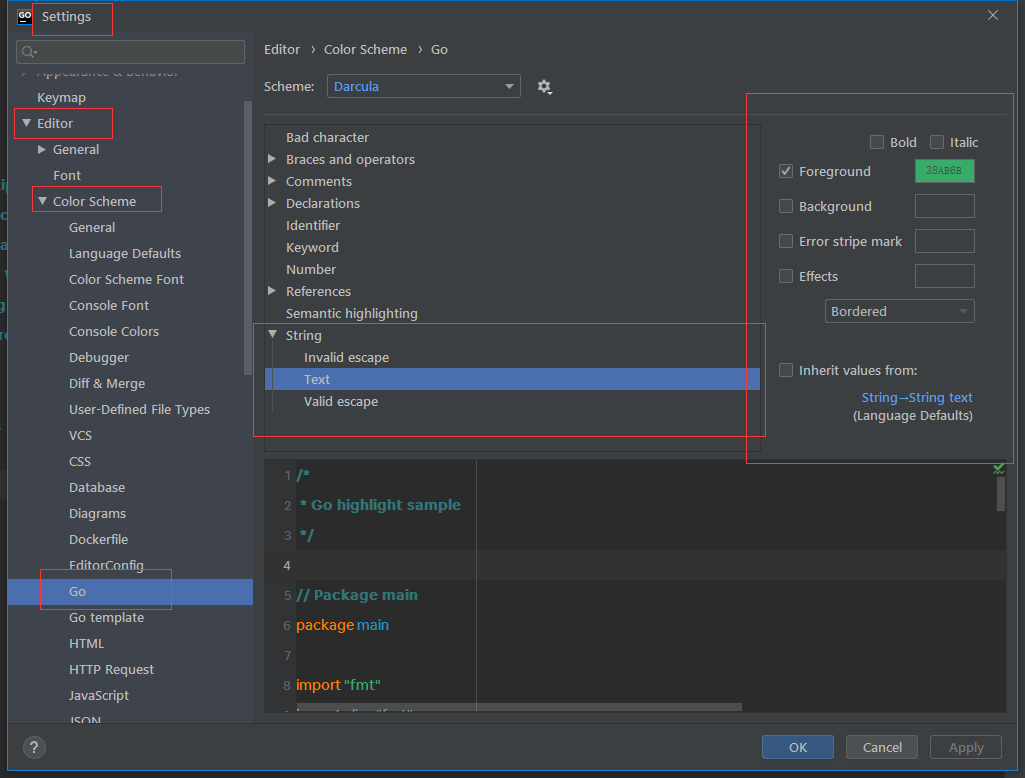Image resolution: width=1025 pixels, height=778 pixels.
Task: Open the Scheme Darcula dropdown
Action: [423, 87]
